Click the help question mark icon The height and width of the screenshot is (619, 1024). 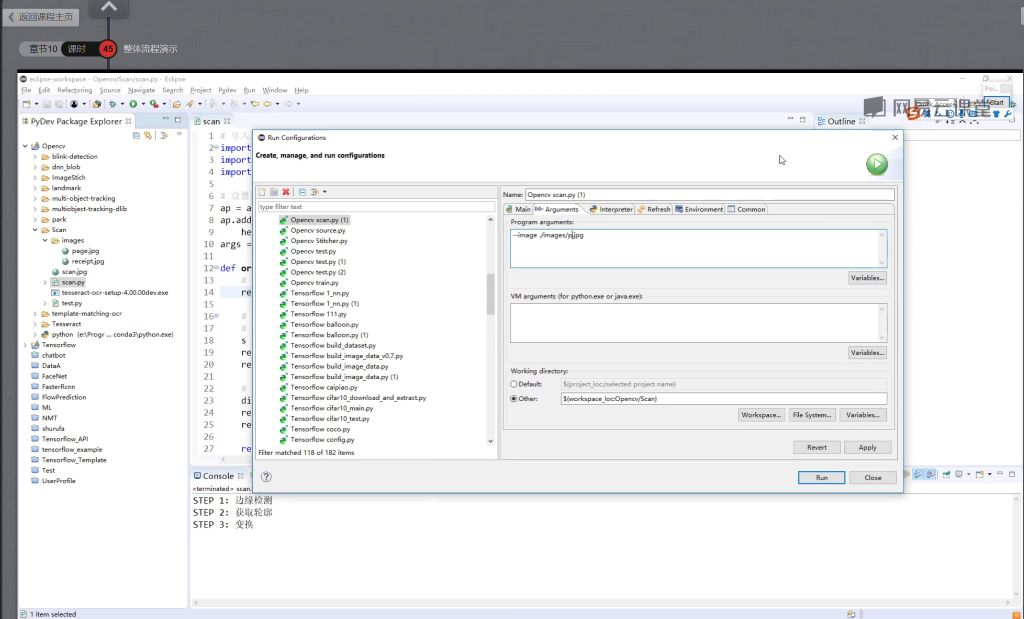266,477
